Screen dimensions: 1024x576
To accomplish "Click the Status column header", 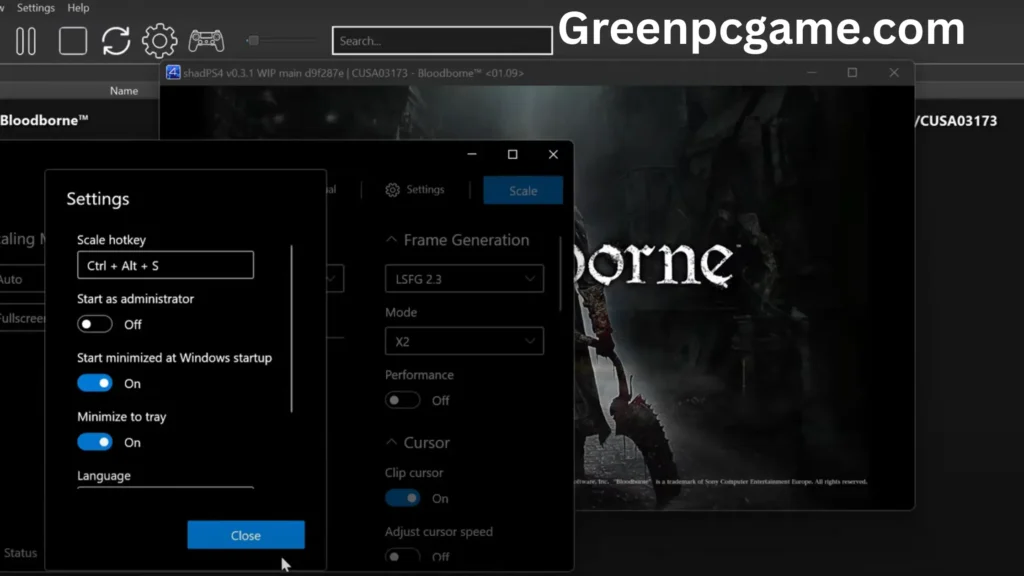I will pyautogui.click(x=20, y=552).
